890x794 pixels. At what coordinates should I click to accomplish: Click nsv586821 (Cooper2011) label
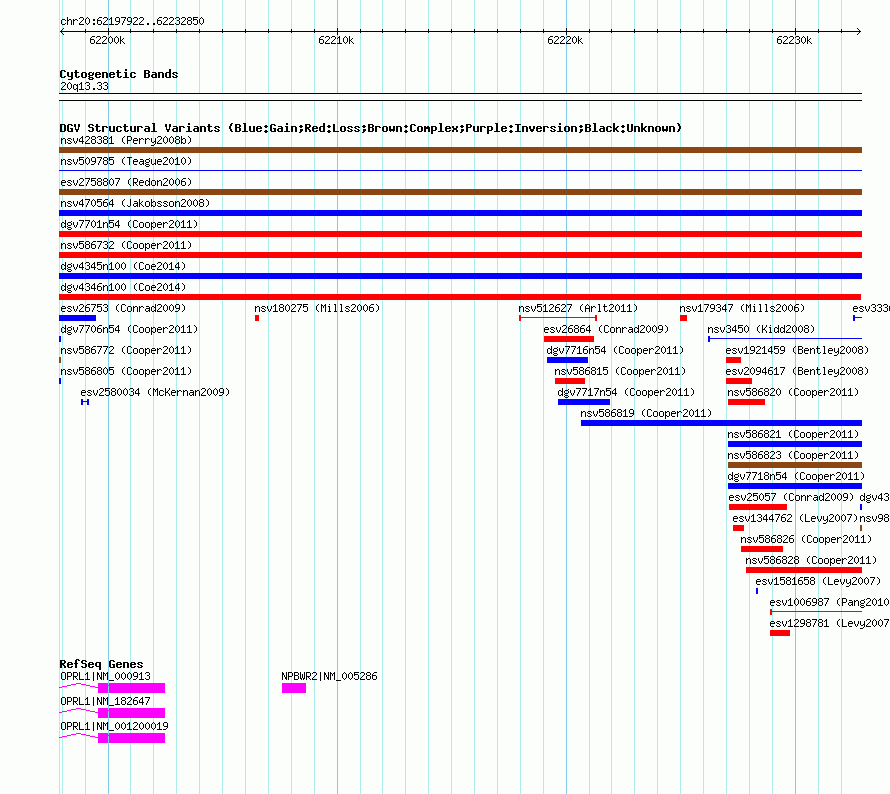pos(794,434)
